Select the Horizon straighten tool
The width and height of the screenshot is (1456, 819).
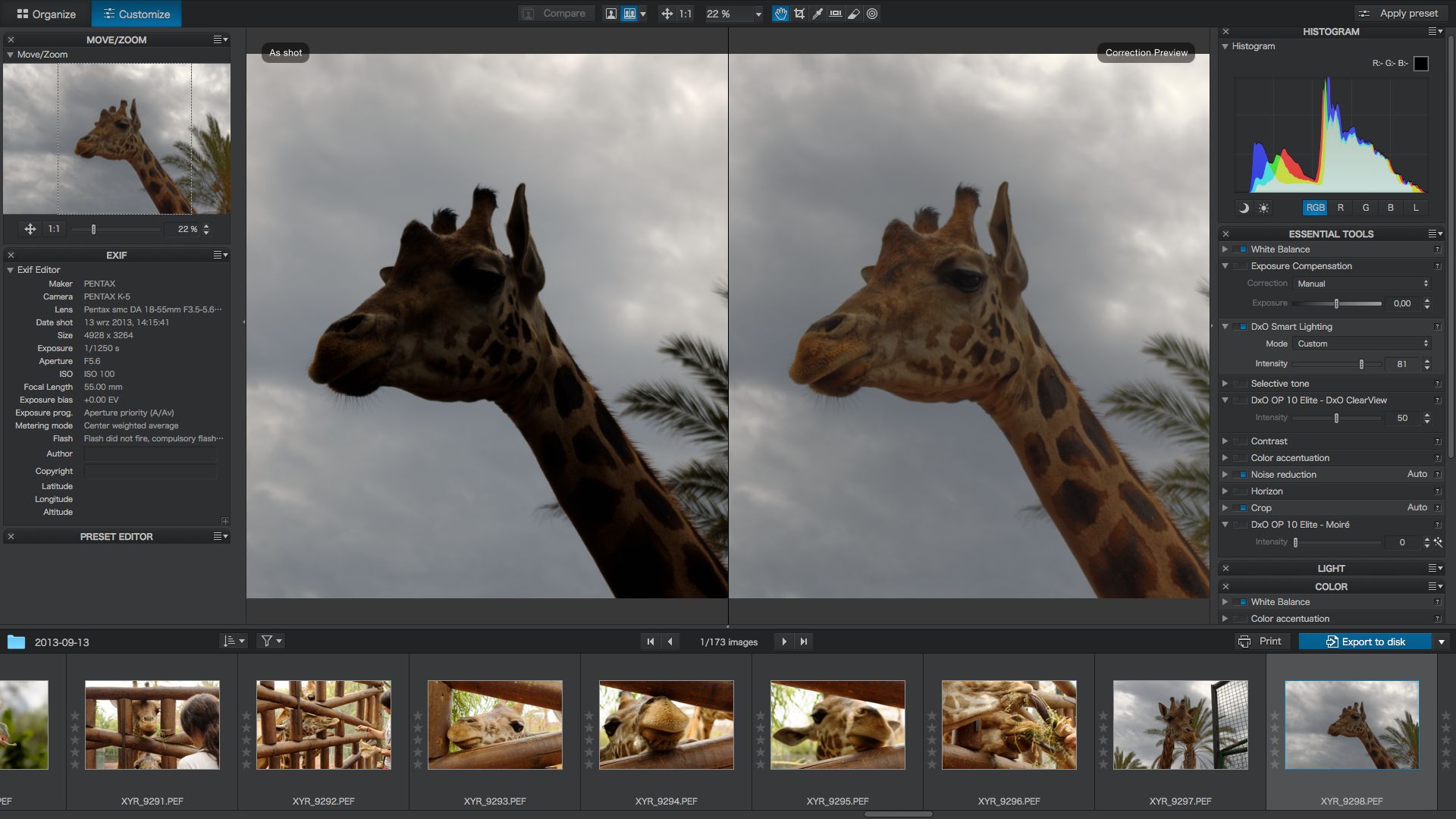tap(836, 14)
